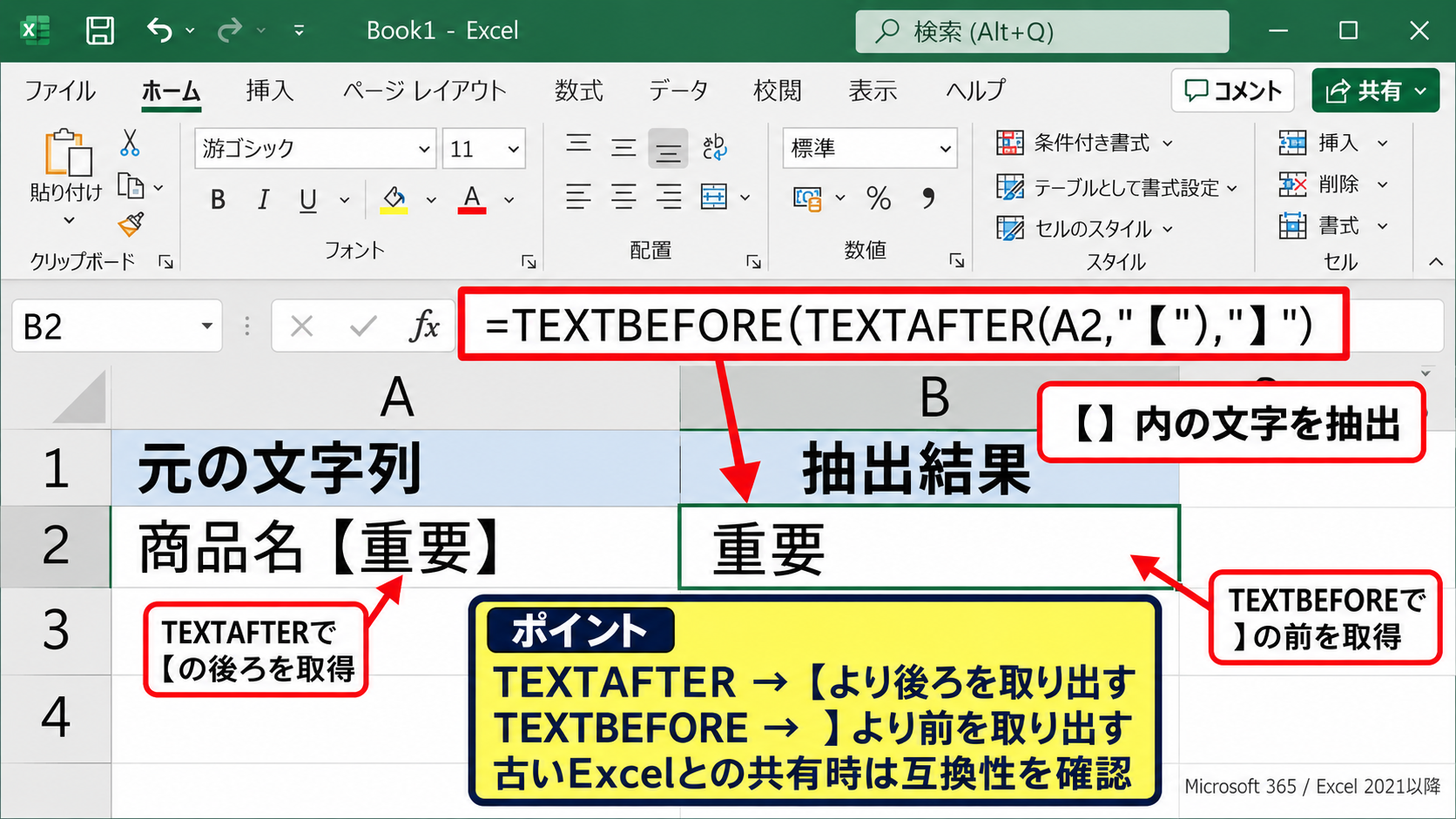Collapse the ribbon with the chevron

[x=1436, y=261]
